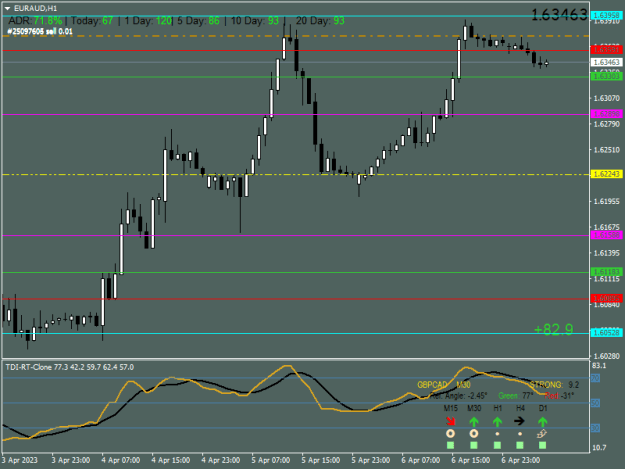Click the green square in the D1 column
This screenshot has width=625, height=469.
point(542,445)
